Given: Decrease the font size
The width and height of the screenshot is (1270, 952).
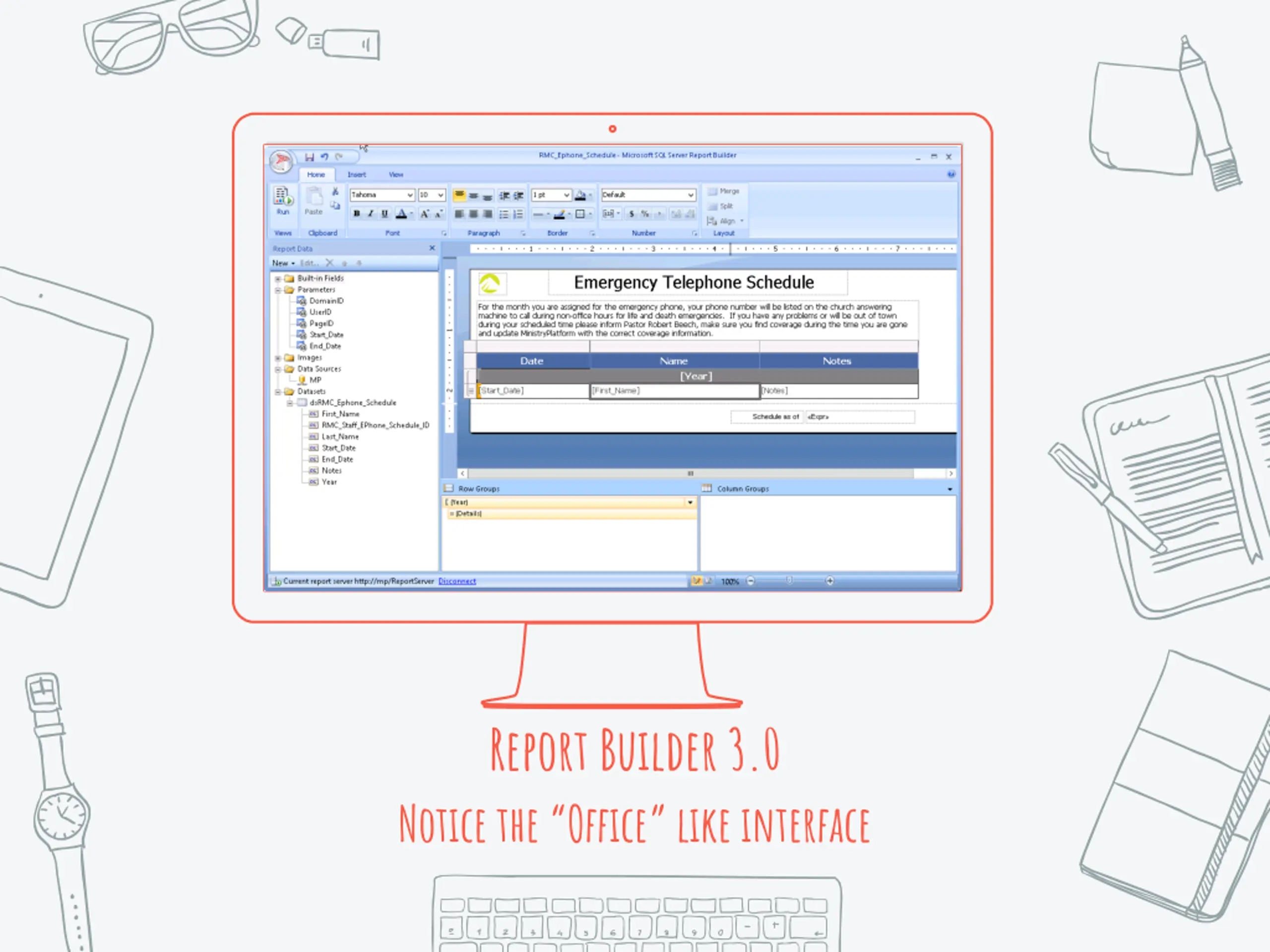Looking at the screenshot, I should tap(438, 214).
